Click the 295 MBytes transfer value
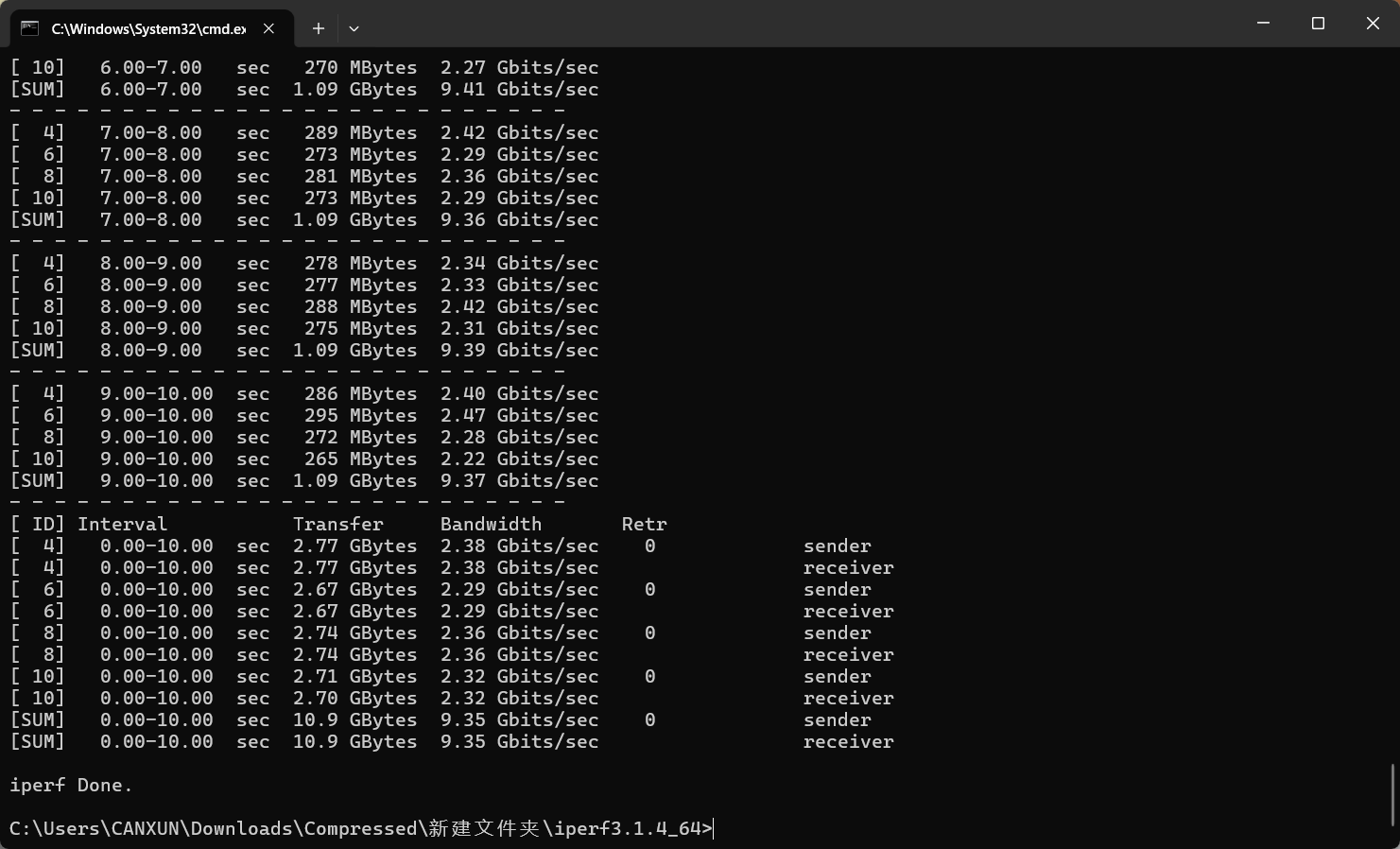 point(360,416)
